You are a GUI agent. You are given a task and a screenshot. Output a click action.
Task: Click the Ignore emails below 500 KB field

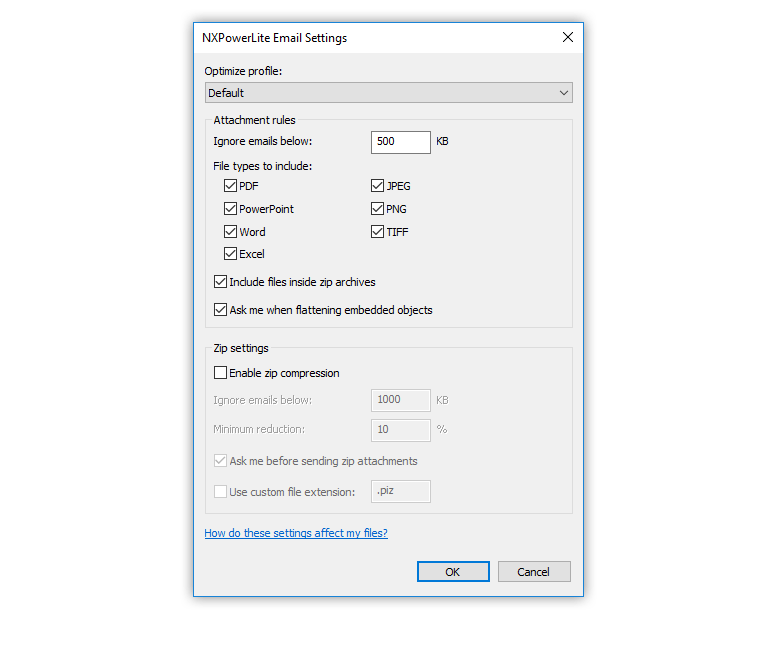point(401,142)
